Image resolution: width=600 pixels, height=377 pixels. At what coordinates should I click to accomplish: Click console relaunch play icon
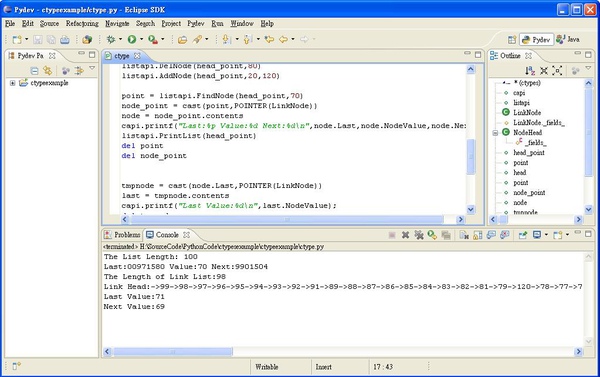[432, 235]
